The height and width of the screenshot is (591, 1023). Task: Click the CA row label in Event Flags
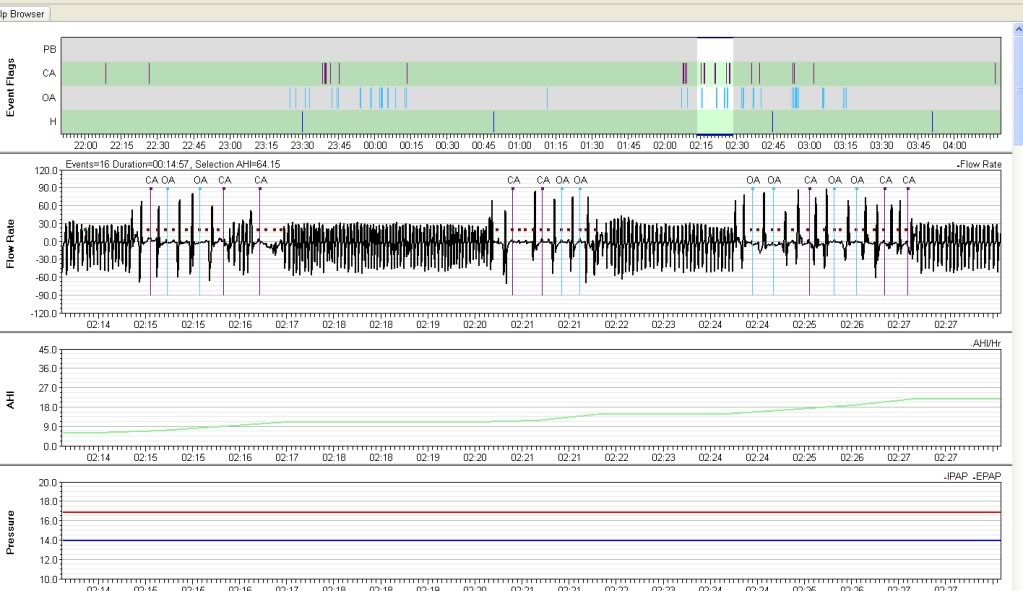50,73
